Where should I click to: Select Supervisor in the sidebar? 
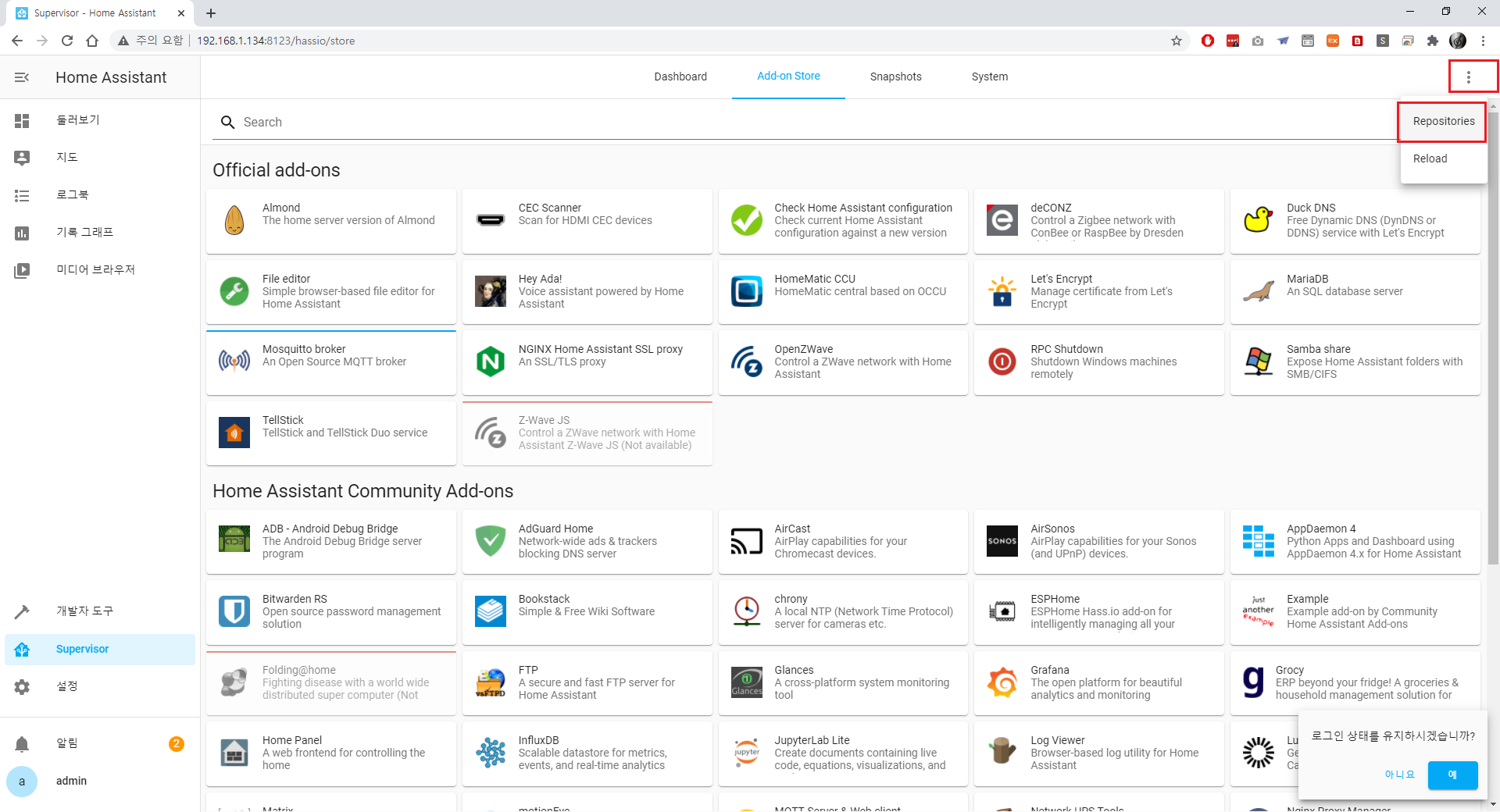tap(100, 649)
